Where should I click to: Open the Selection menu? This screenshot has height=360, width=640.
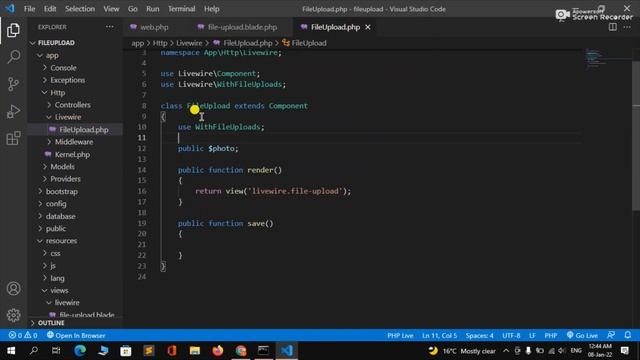80,9
